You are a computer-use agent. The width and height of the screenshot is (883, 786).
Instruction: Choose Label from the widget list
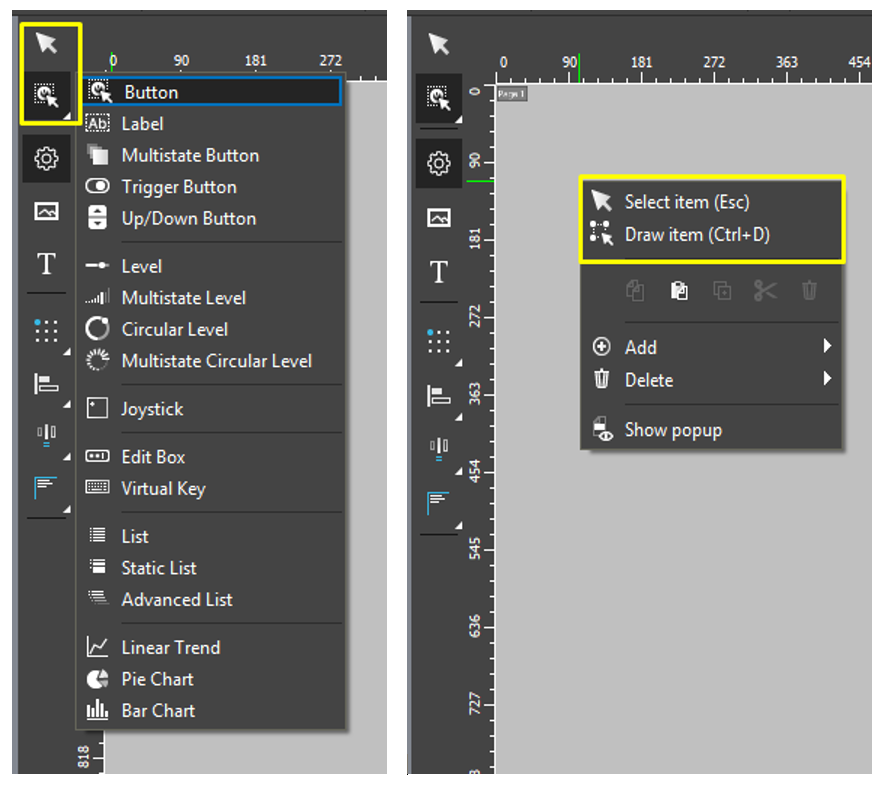pos(142,124)
